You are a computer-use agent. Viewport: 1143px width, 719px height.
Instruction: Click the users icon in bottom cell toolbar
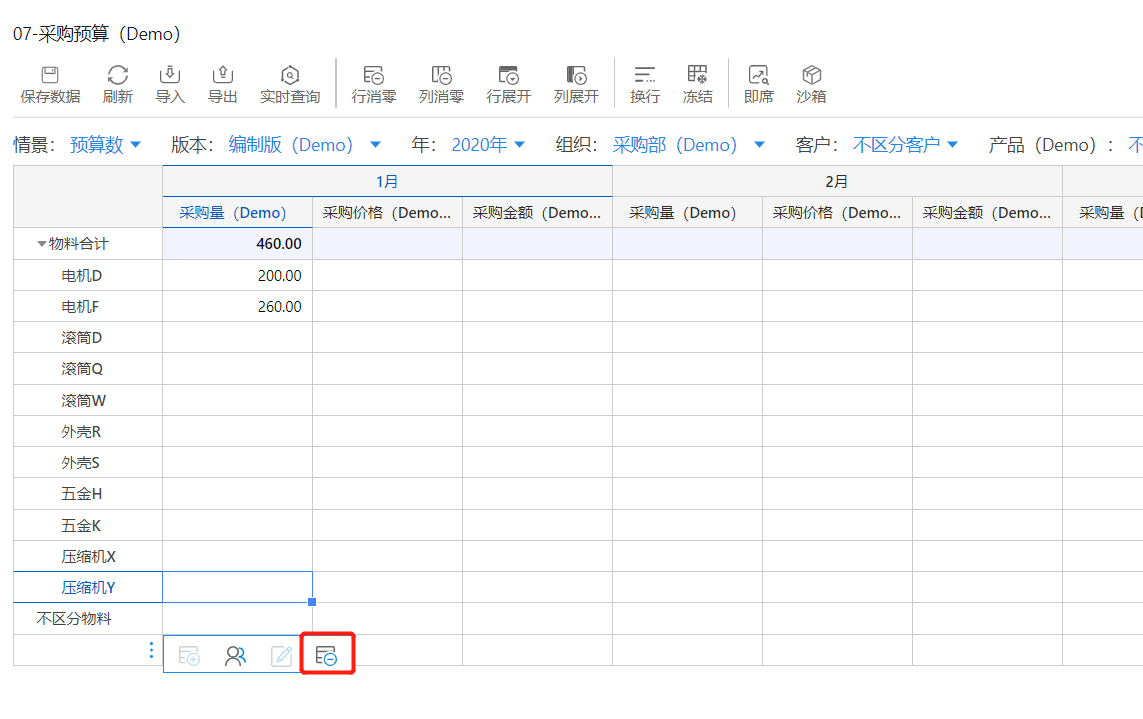(x=236, y=656)
